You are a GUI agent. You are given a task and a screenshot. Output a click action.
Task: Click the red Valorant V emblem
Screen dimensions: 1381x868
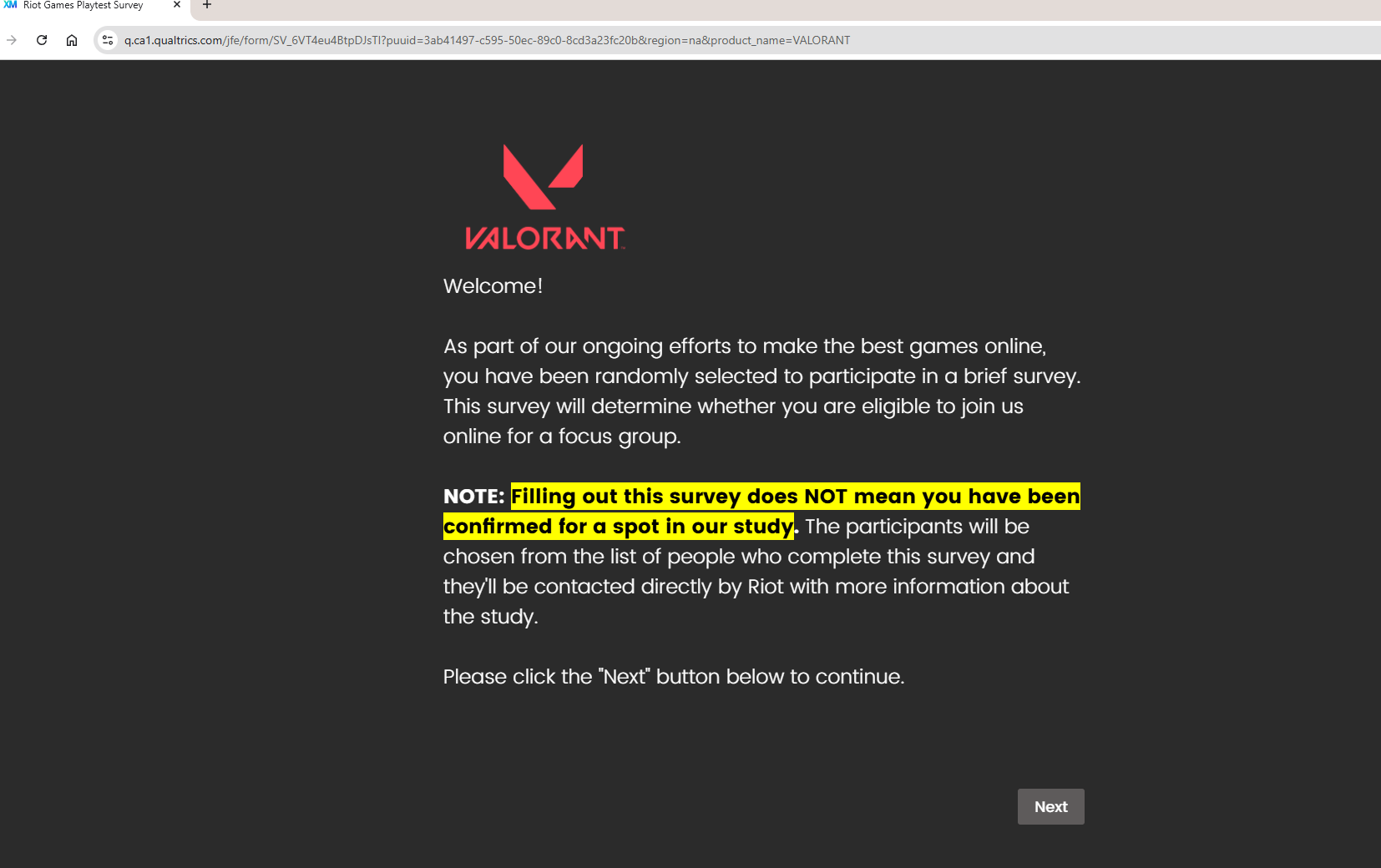click(543, 176)
